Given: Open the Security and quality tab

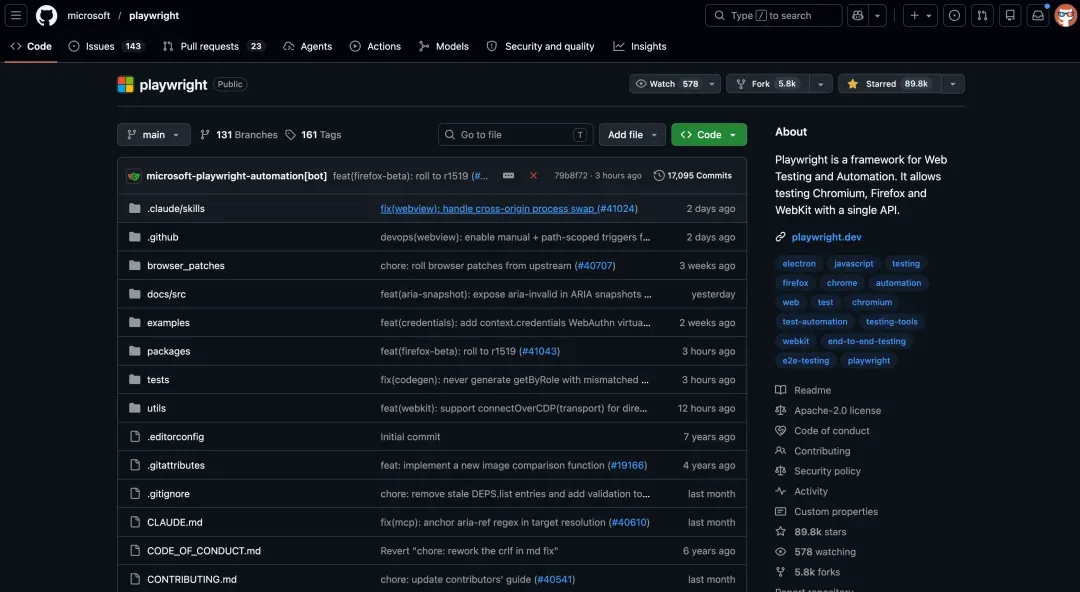Looking at the screenshot, I should tap(541, 46).
